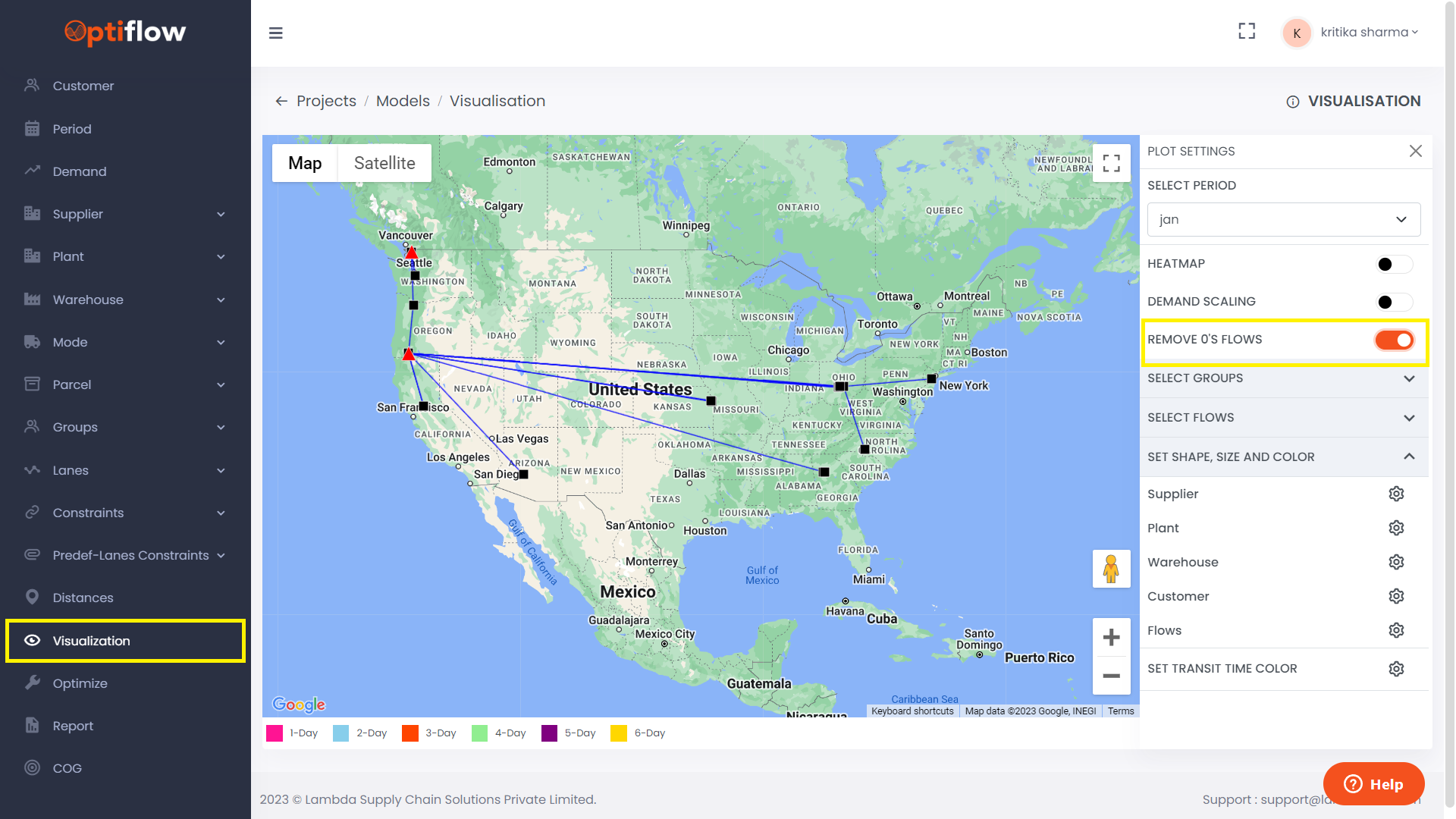The image size is (1456, 819).
Task: Turn on Demand Scaling switch
Action: point(1394,303)
